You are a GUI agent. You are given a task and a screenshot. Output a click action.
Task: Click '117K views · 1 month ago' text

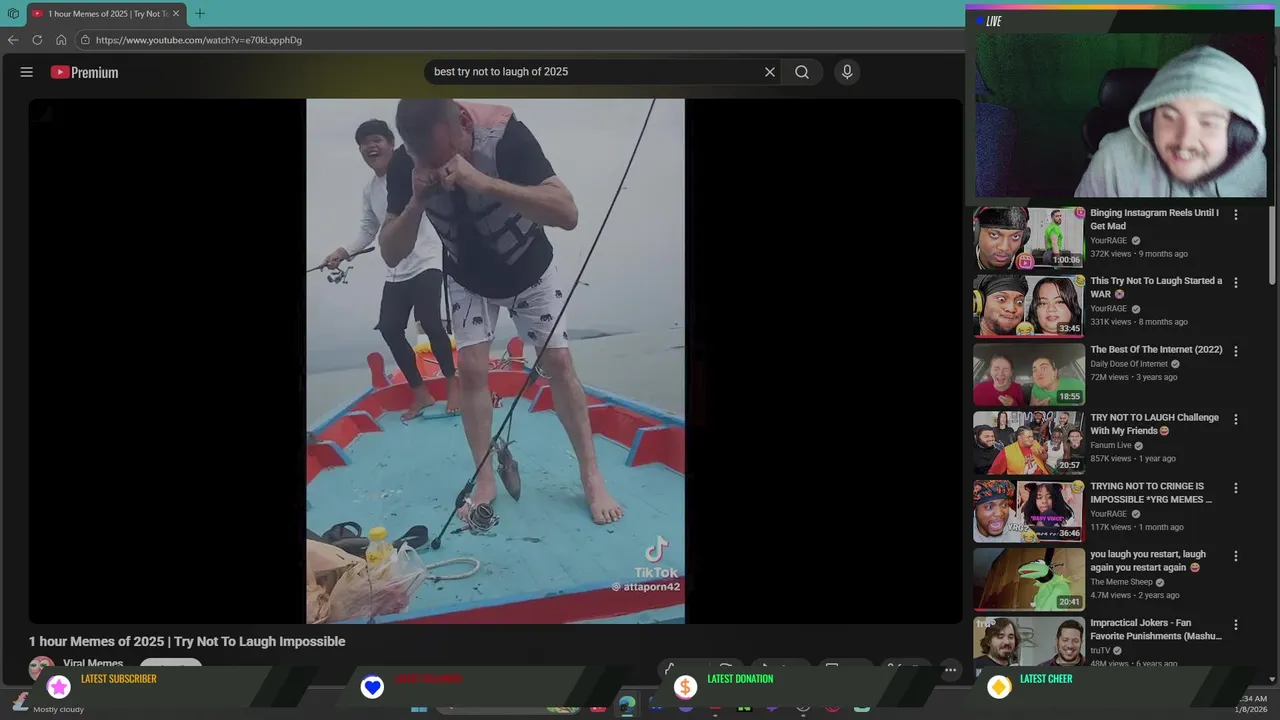click(1137, 527)
